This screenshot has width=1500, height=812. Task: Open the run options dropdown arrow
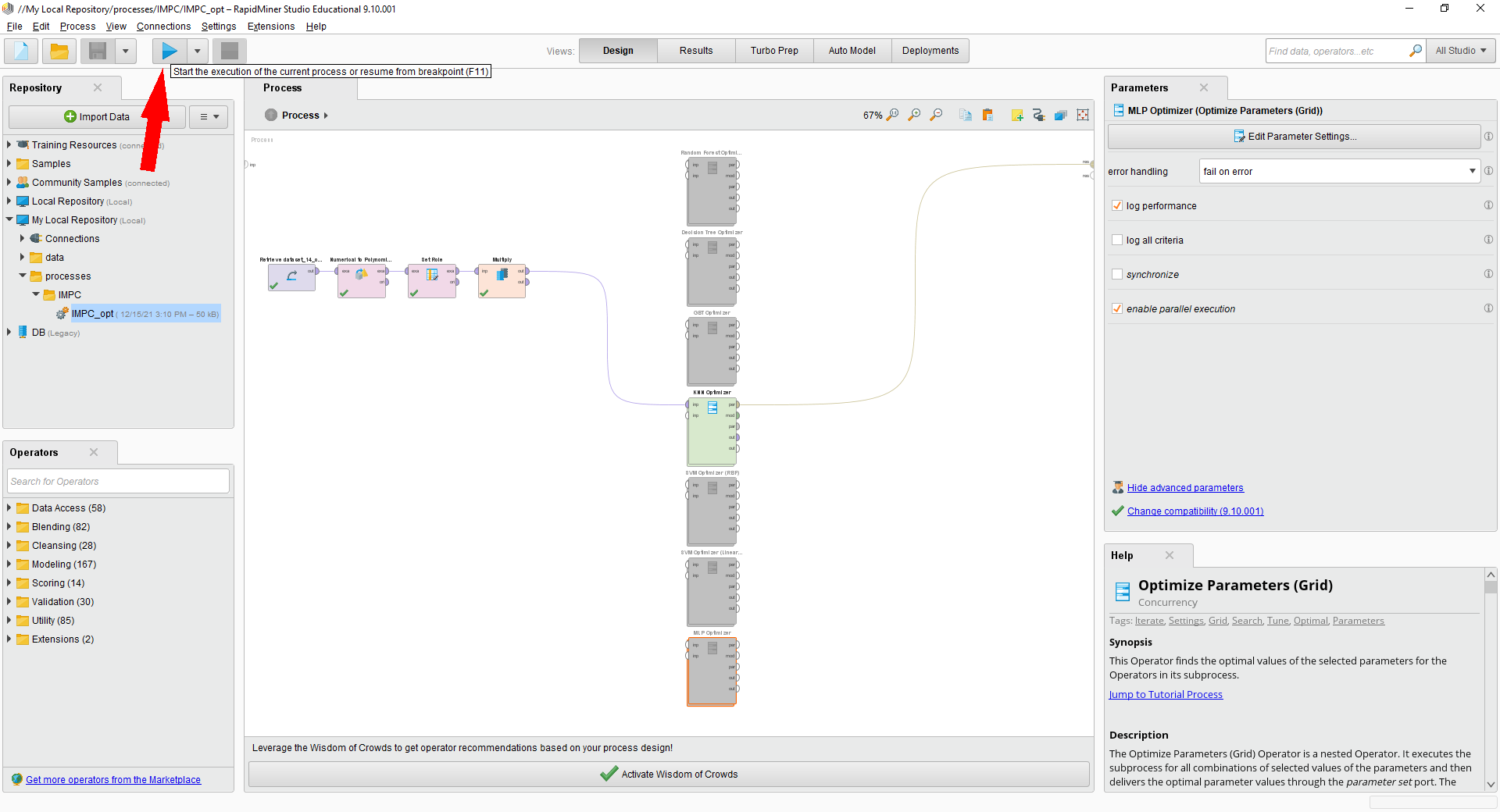coord(198,51)
